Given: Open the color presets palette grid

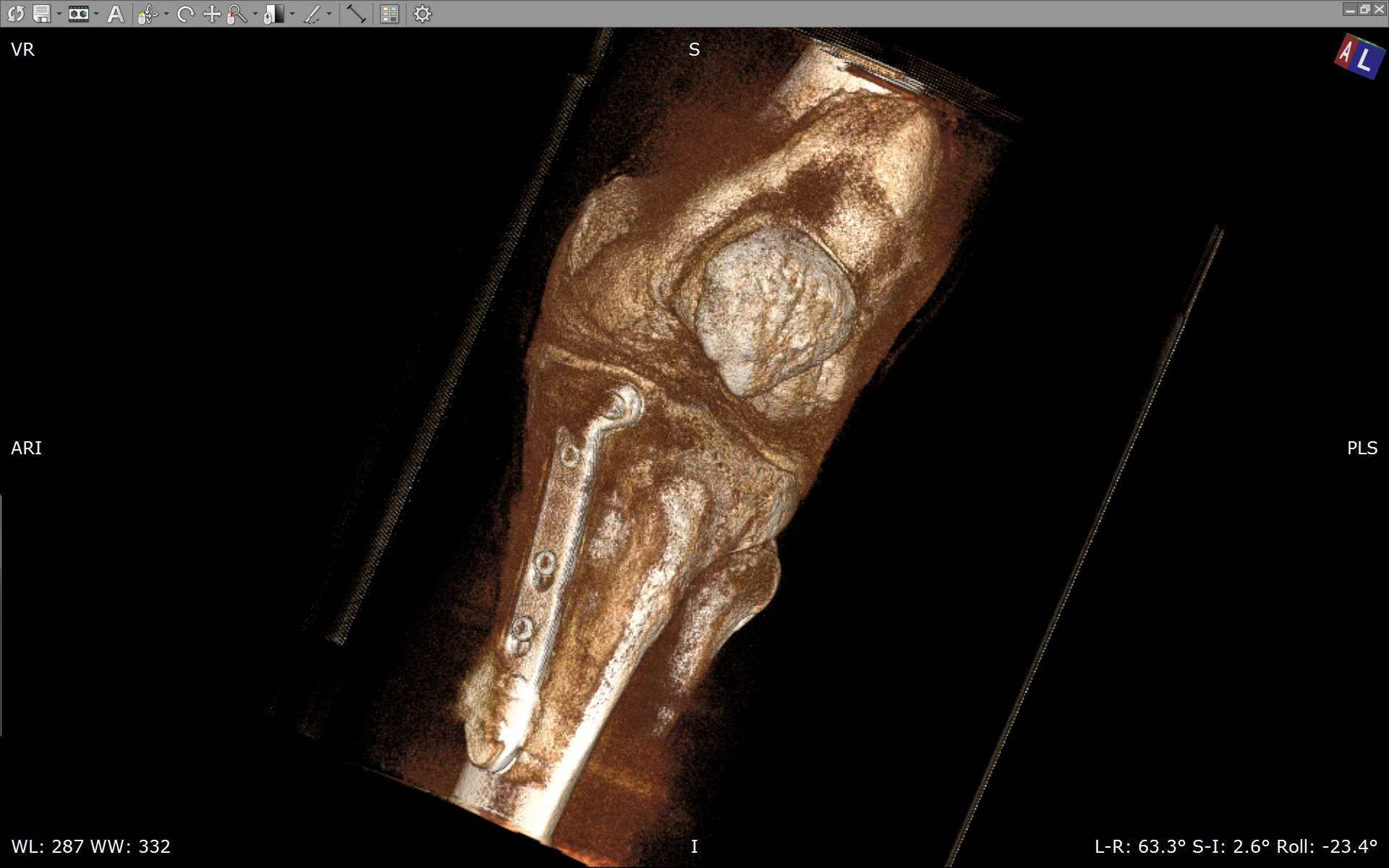Looking at the screenshot, I should (x=390, y=14).
